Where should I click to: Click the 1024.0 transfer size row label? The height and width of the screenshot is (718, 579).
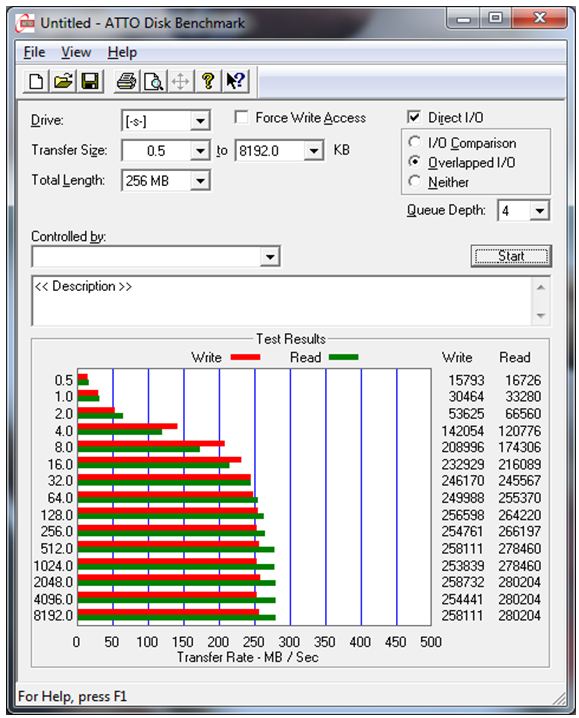(53, 566)
